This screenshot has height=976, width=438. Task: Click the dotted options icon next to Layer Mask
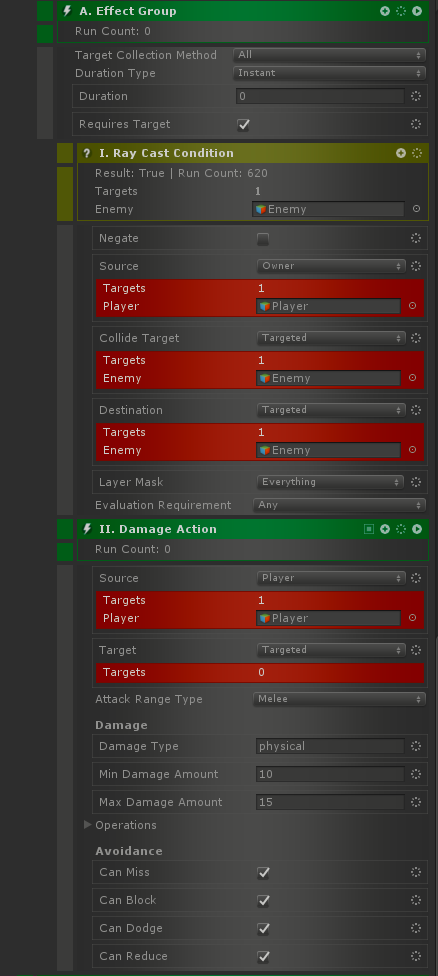click(x=416, y=482)
